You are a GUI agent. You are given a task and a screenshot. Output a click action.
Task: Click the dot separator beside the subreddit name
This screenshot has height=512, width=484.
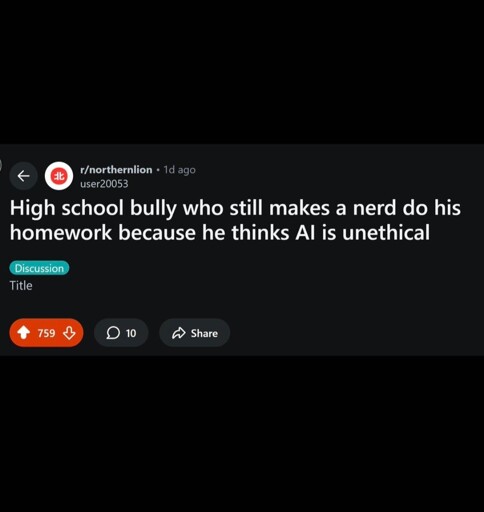[158, 170]
